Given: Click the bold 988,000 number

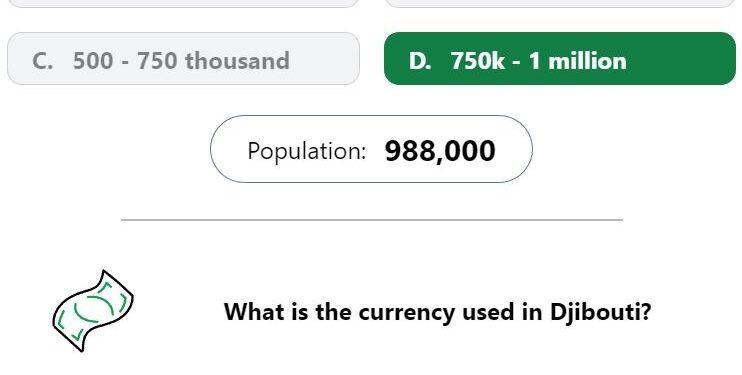Looking at the screenshot, I should [440, 151].
